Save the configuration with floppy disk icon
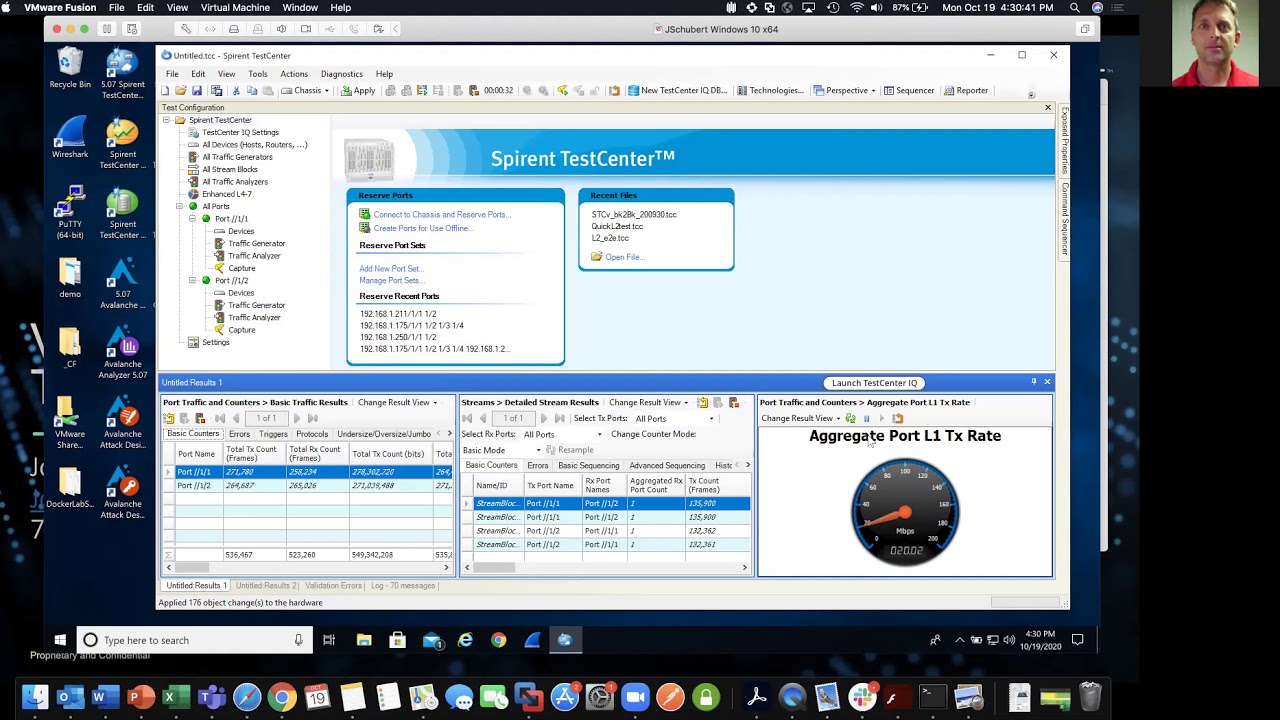The width and height of the screenshot is (1280, 720). click(197, 90)
